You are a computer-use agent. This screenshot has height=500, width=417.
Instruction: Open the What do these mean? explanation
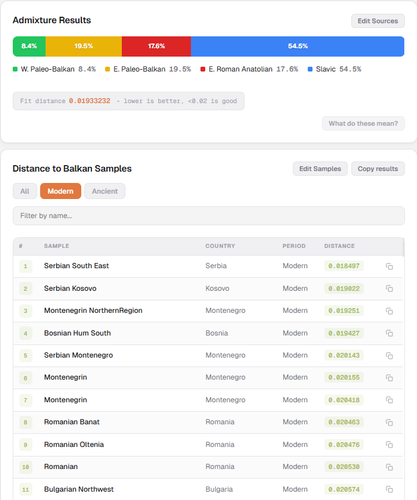[x=363, y=124]
